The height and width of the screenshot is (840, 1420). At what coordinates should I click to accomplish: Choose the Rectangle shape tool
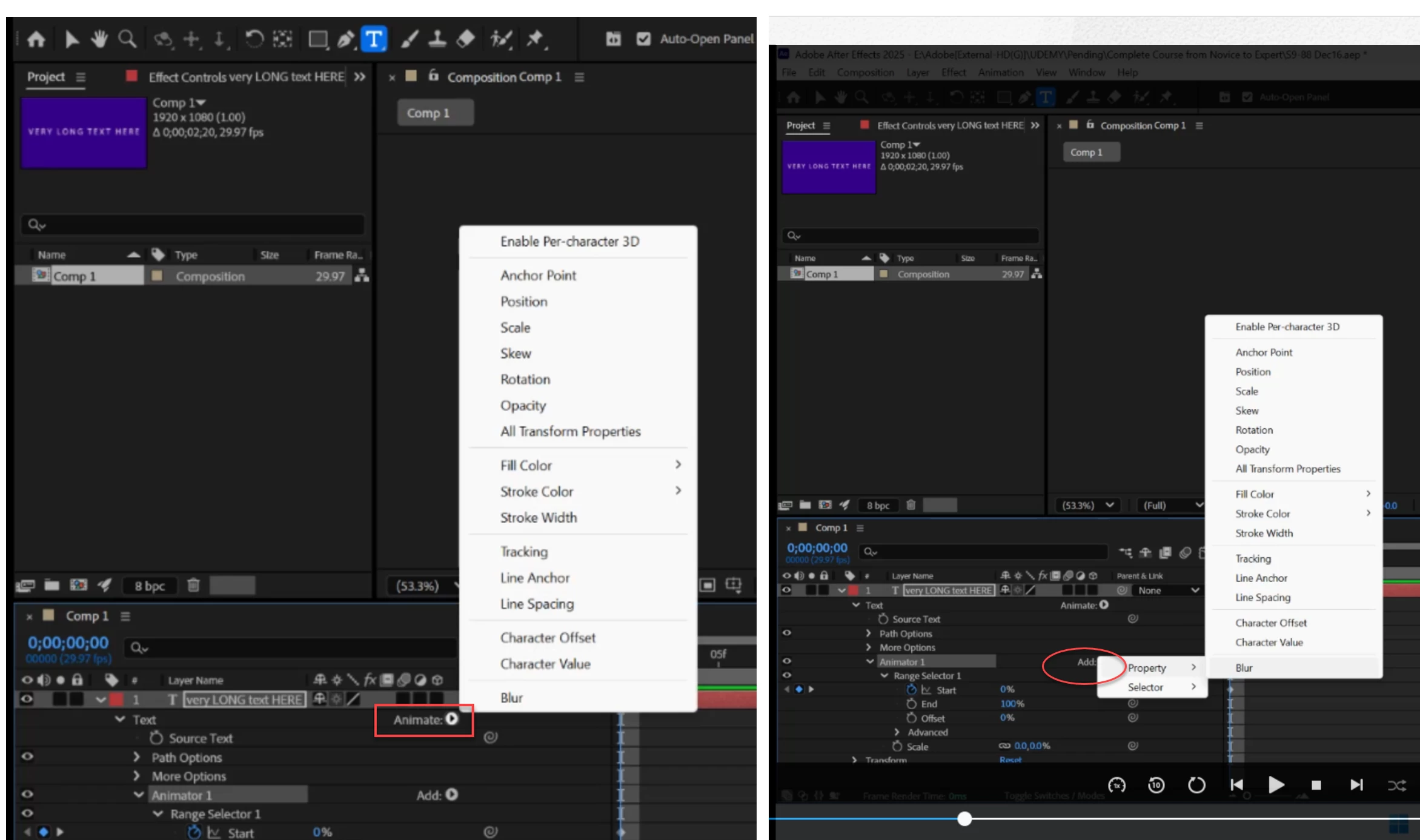click(x=317, y=39)
